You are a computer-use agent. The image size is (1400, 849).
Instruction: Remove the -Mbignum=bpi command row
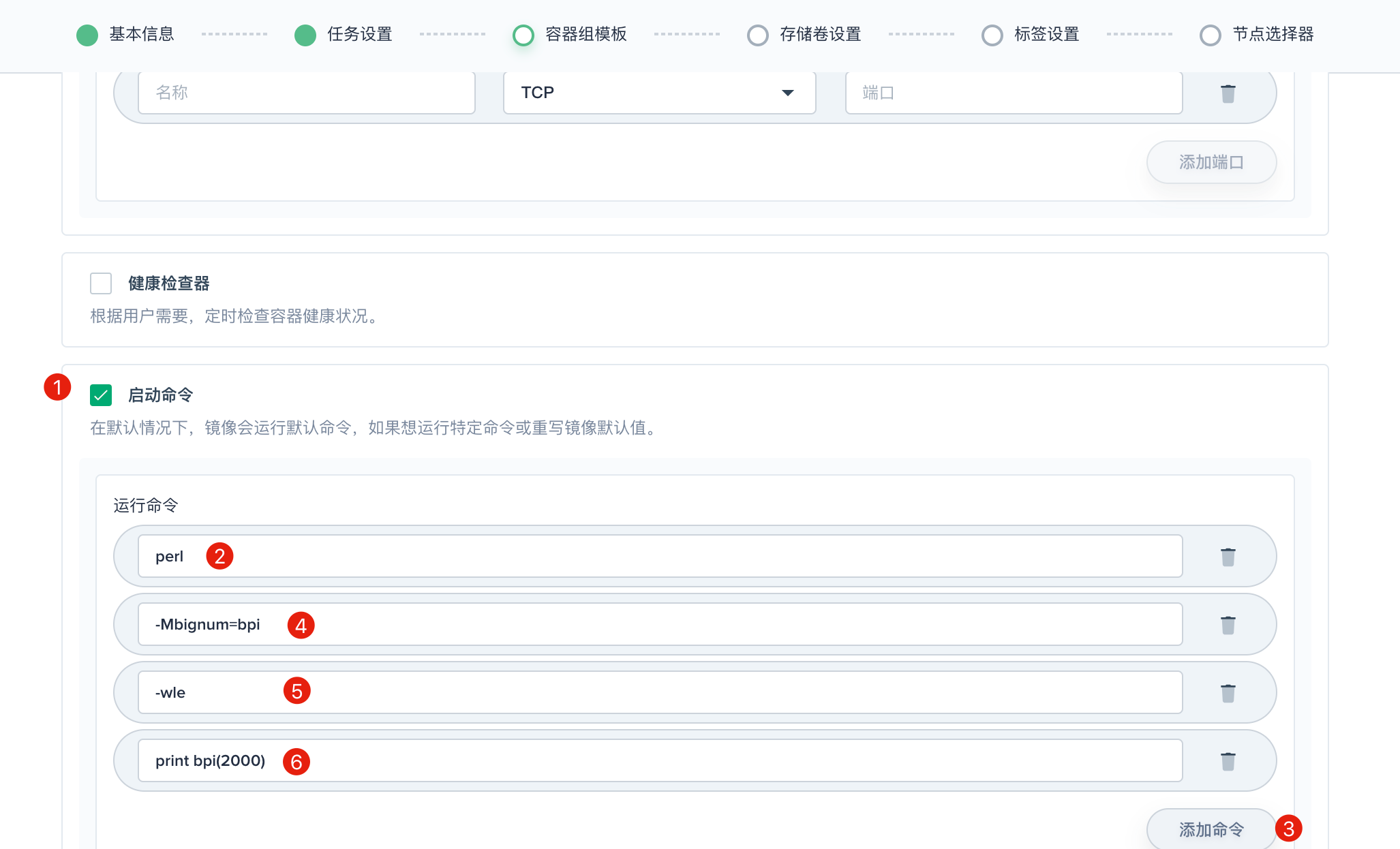point(1228,625)
